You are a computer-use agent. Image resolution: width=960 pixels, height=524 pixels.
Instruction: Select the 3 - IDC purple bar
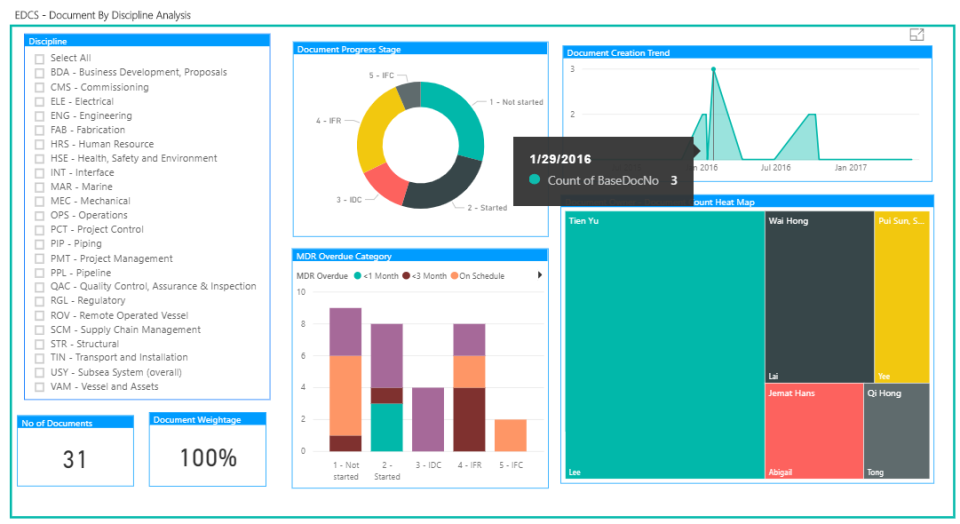(428, 419)
